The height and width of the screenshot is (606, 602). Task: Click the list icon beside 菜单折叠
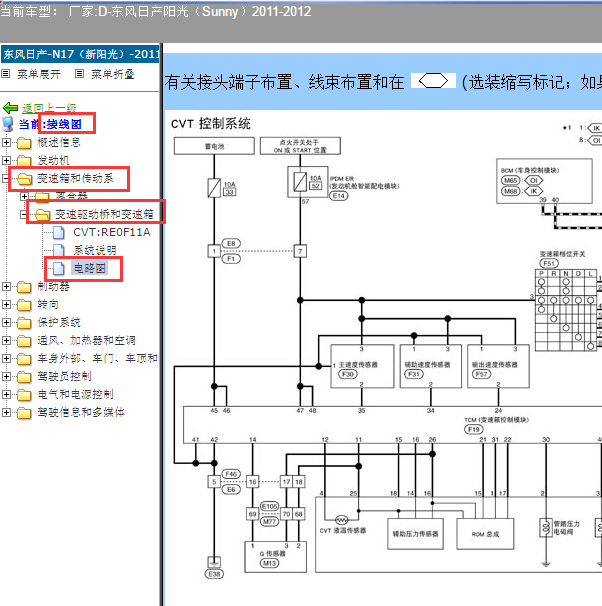point(79,73)
